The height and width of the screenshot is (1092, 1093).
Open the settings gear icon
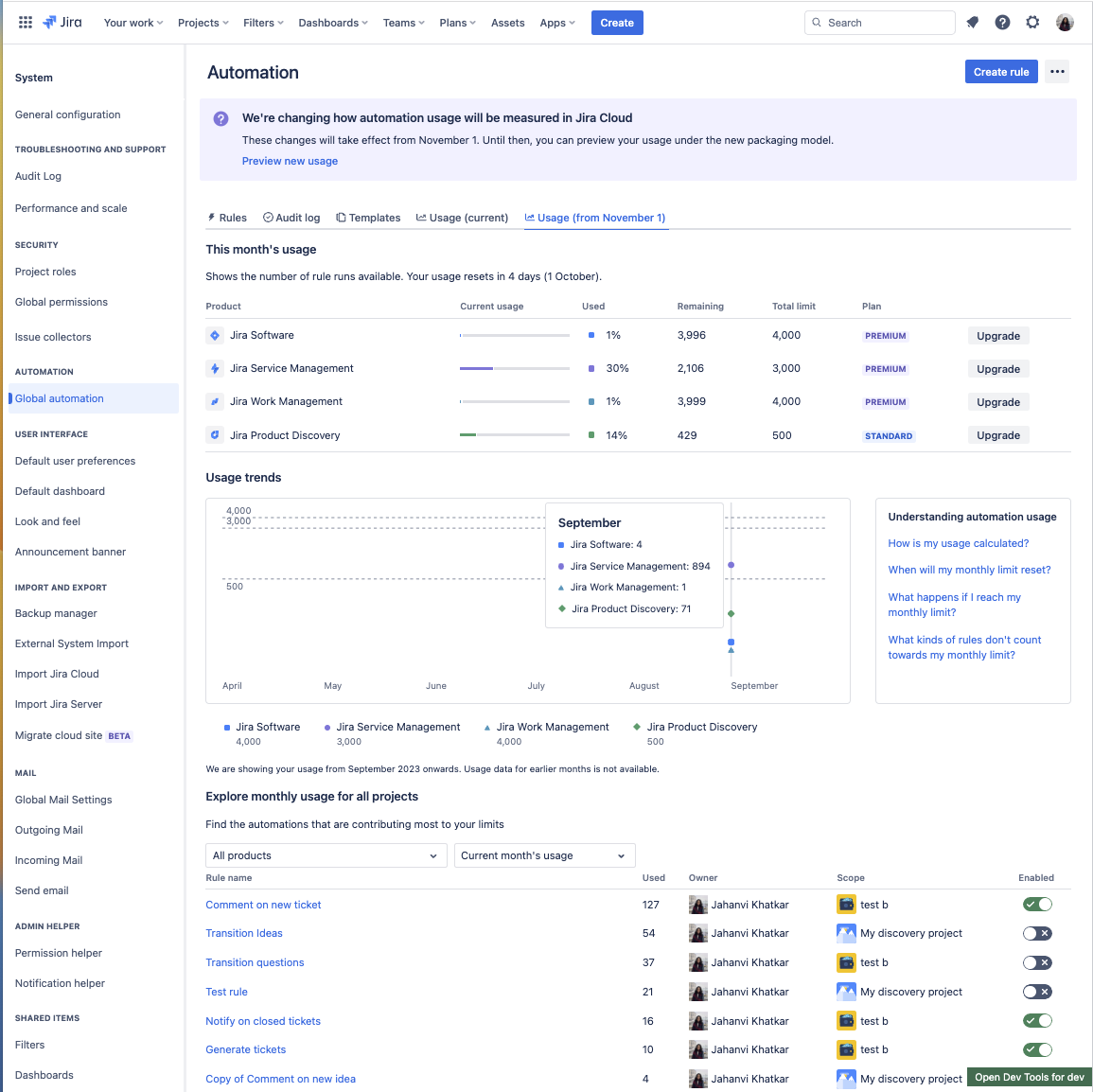point(1032,23)
